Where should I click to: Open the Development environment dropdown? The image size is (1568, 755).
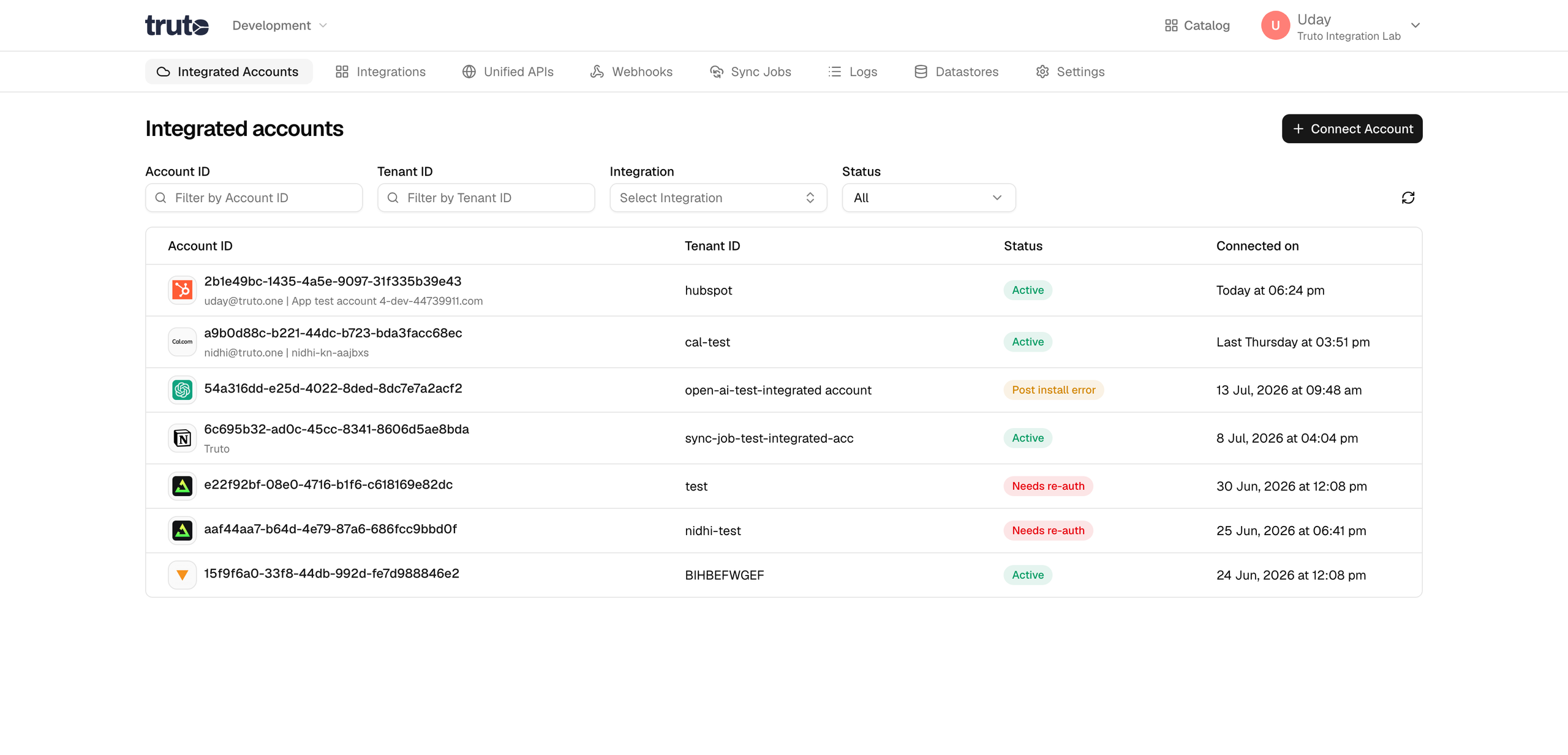tap(280, 25)
